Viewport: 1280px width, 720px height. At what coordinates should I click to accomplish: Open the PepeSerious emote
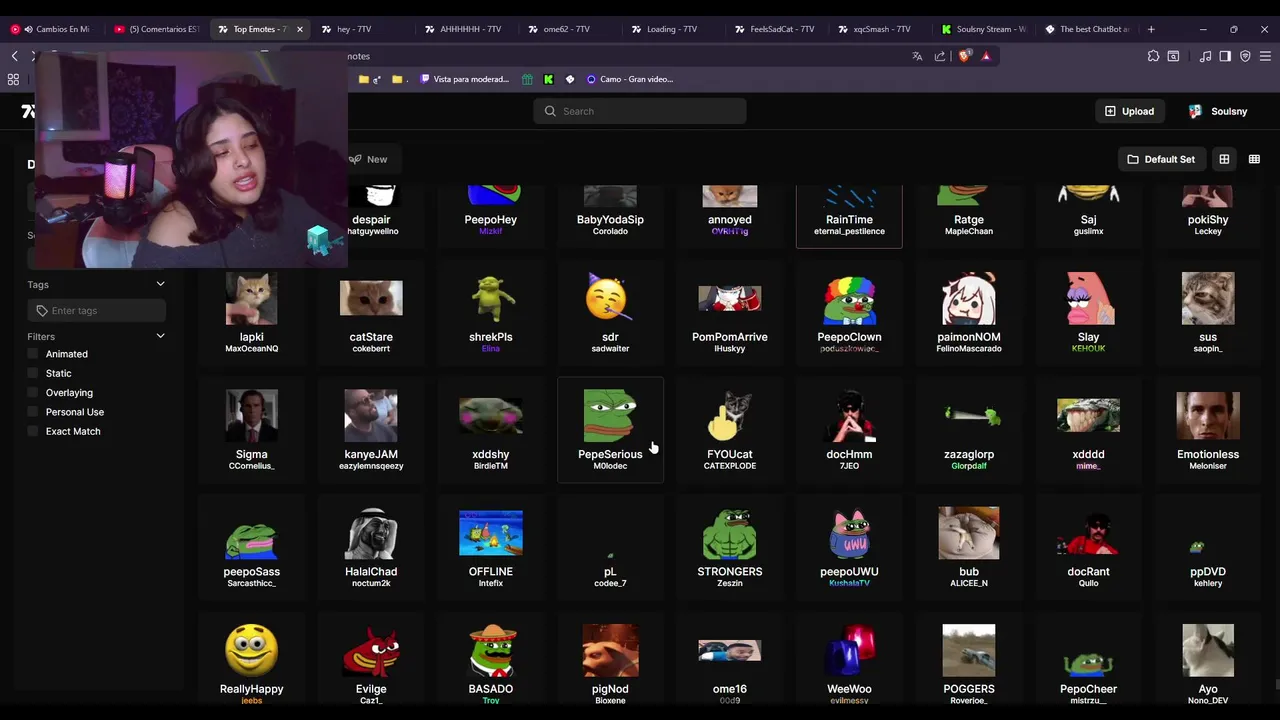(610, 430)
